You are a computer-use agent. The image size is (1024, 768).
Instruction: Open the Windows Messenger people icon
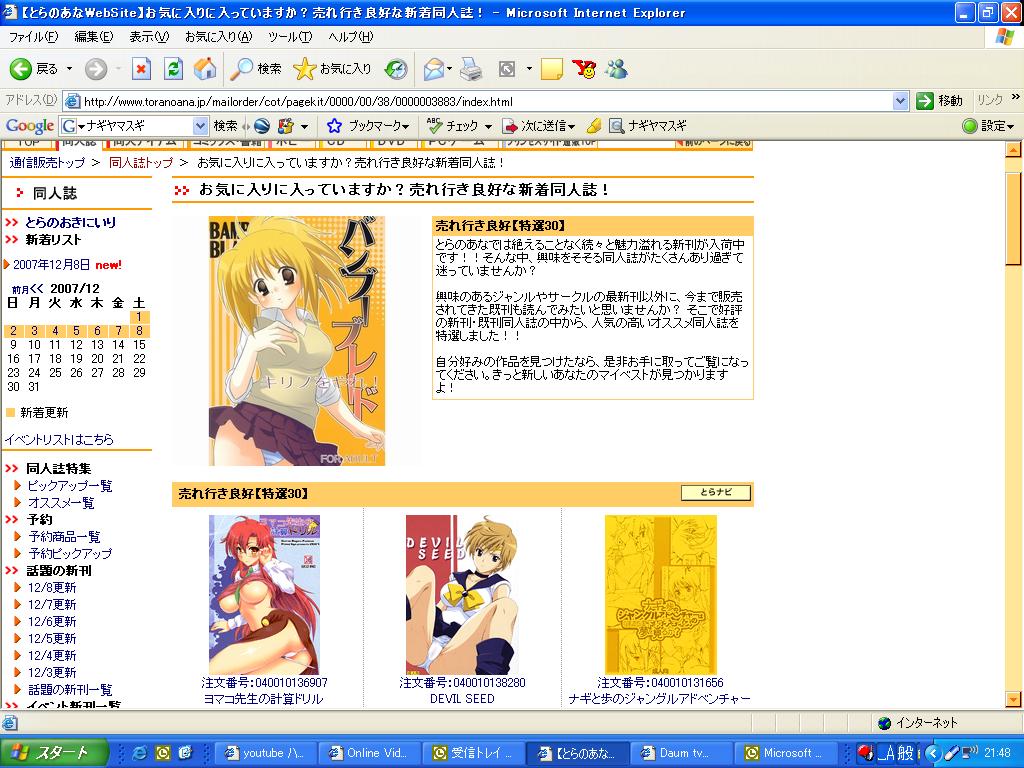616,69
